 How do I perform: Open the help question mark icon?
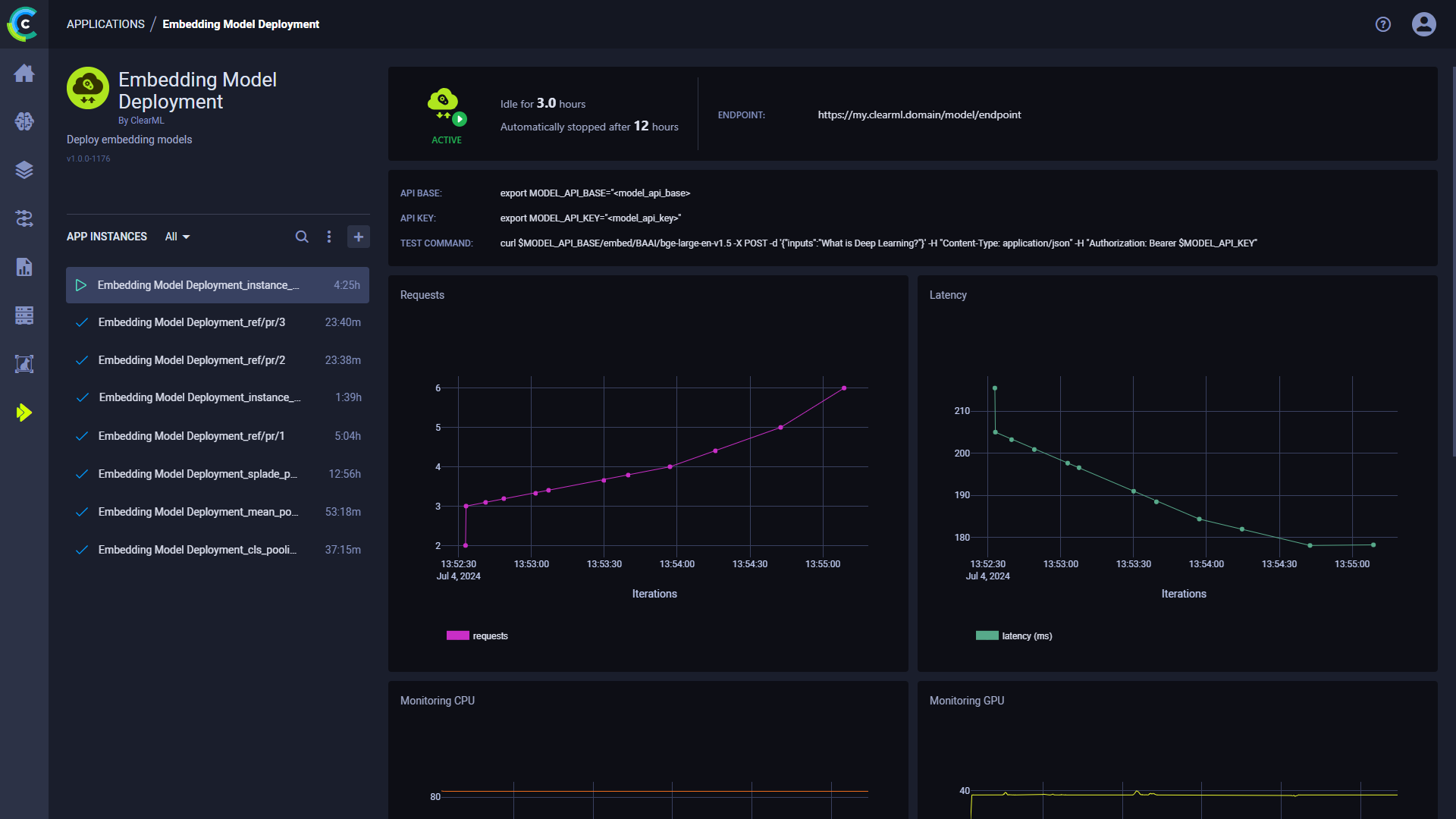point(1383,24)
